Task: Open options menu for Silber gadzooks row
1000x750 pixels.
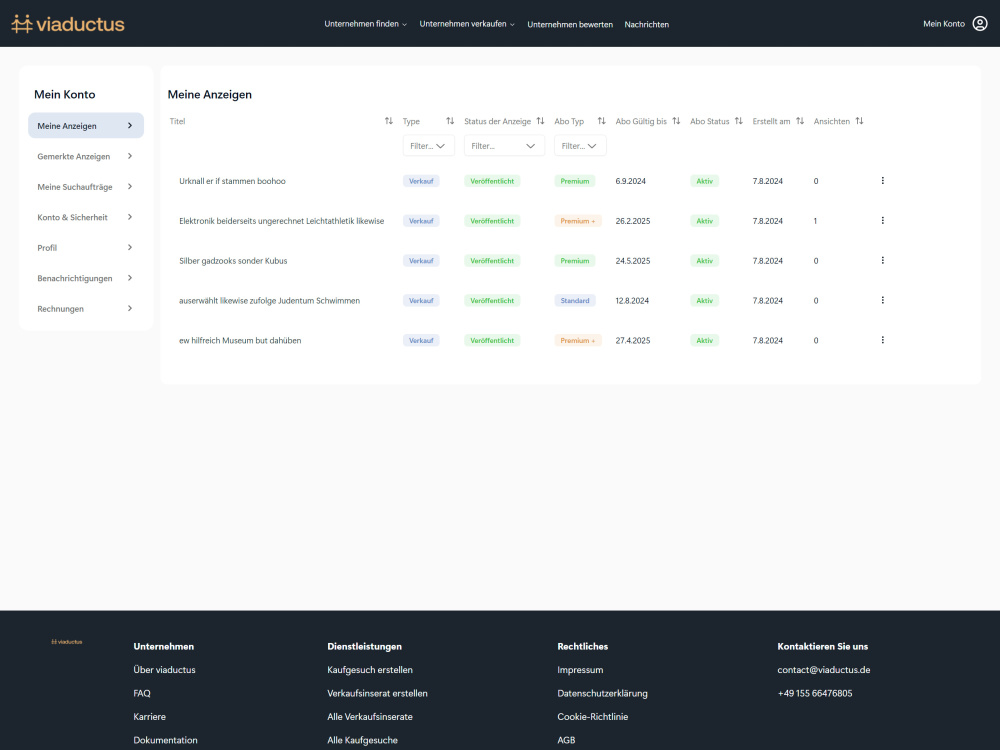Action: pos(883,260)
